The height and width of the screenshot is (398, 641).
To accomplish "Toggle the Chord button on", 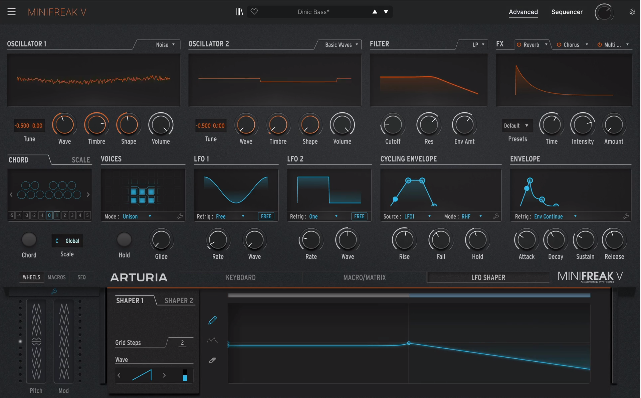I will click(x=29, y=240).
